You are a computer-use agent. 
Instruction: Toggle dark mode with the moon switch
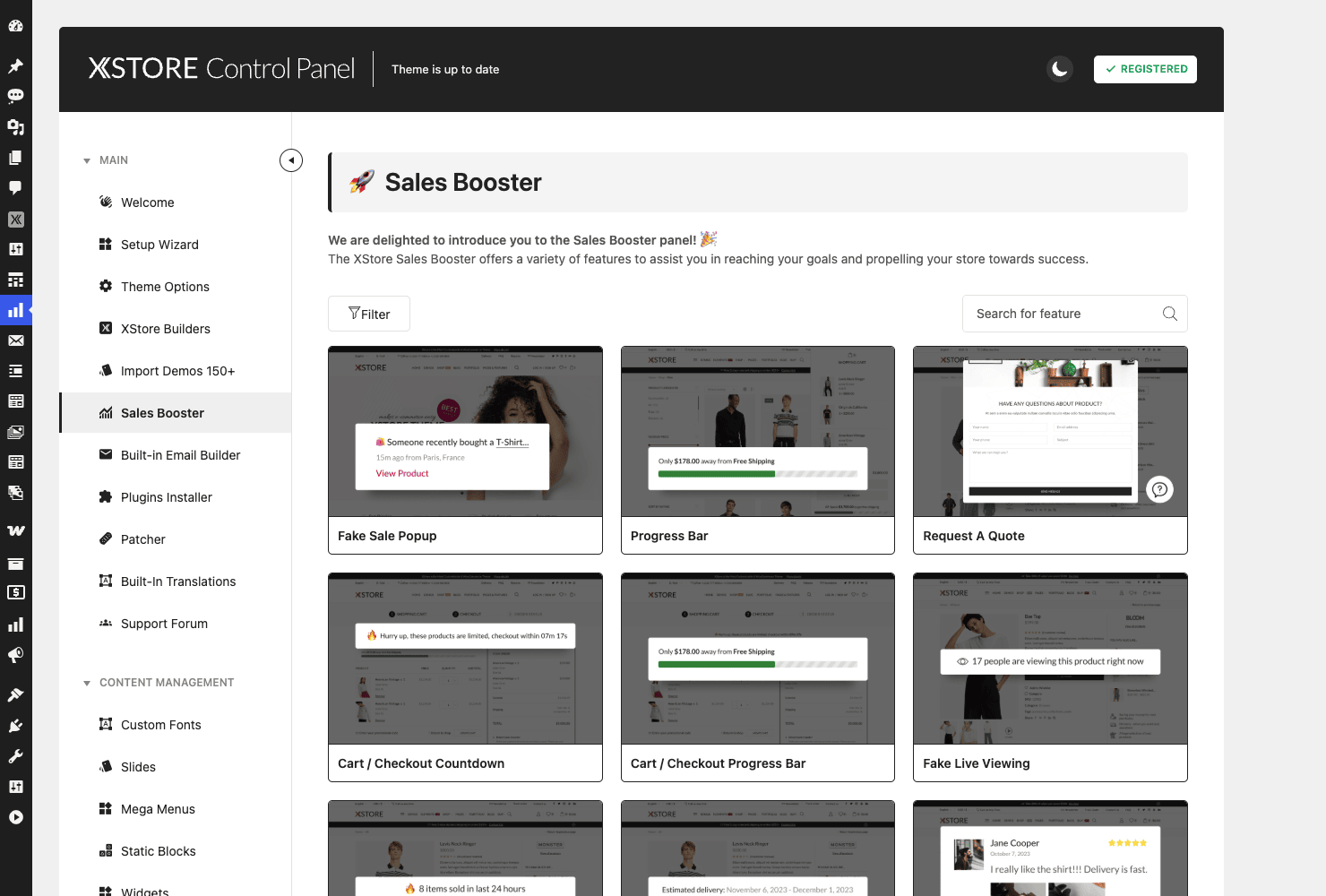point(1060,69)
